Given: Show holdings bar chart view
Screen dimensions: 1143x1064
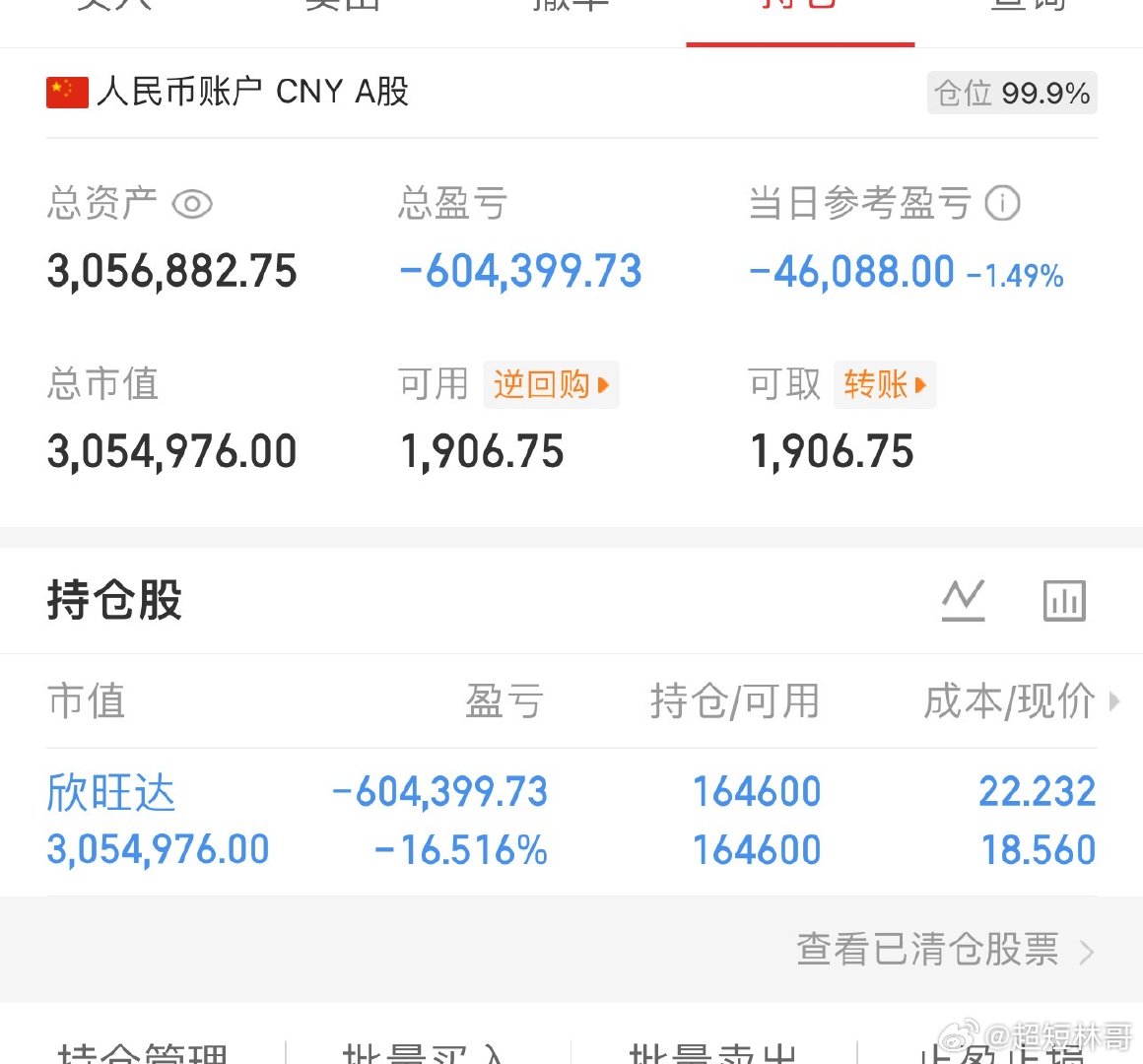Looking at the screenshot, I should coord(1064,601).
